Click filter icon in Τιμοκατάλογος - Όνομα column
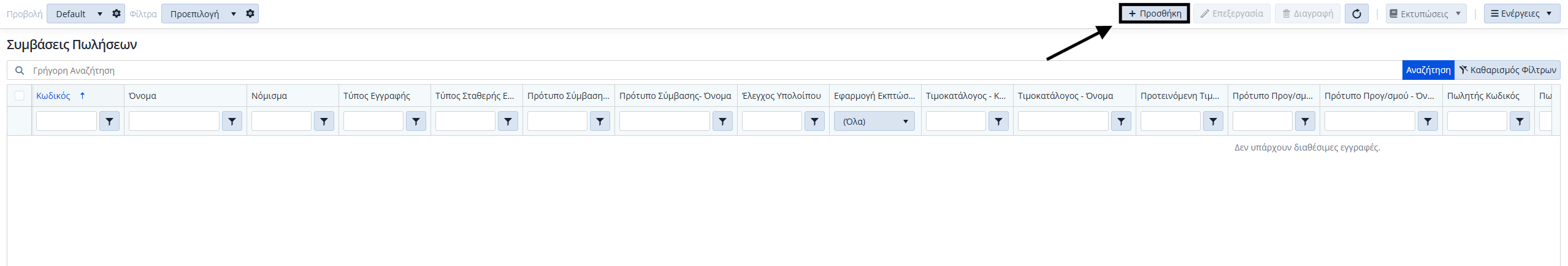 tap(1121, 122)
